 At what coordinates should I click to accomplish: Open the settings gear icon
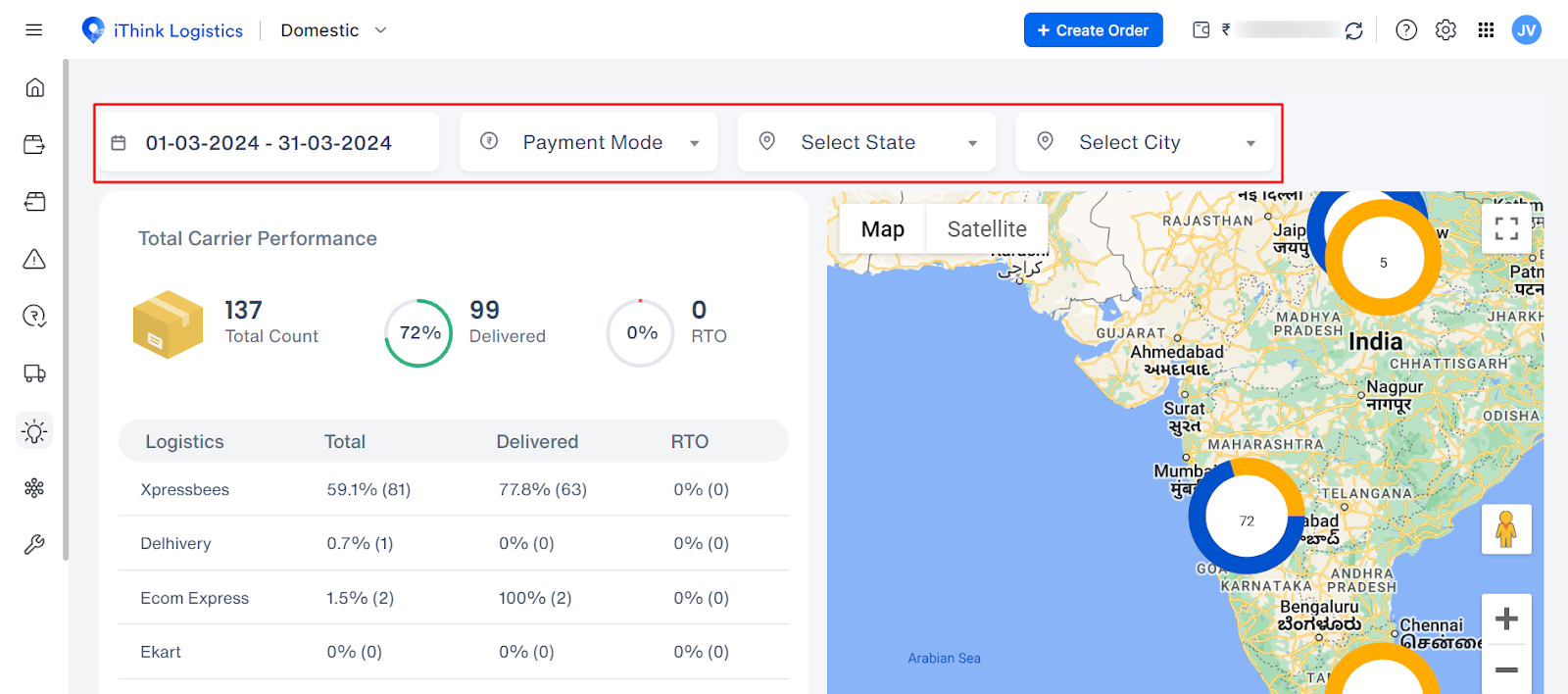click(1445, 30)
